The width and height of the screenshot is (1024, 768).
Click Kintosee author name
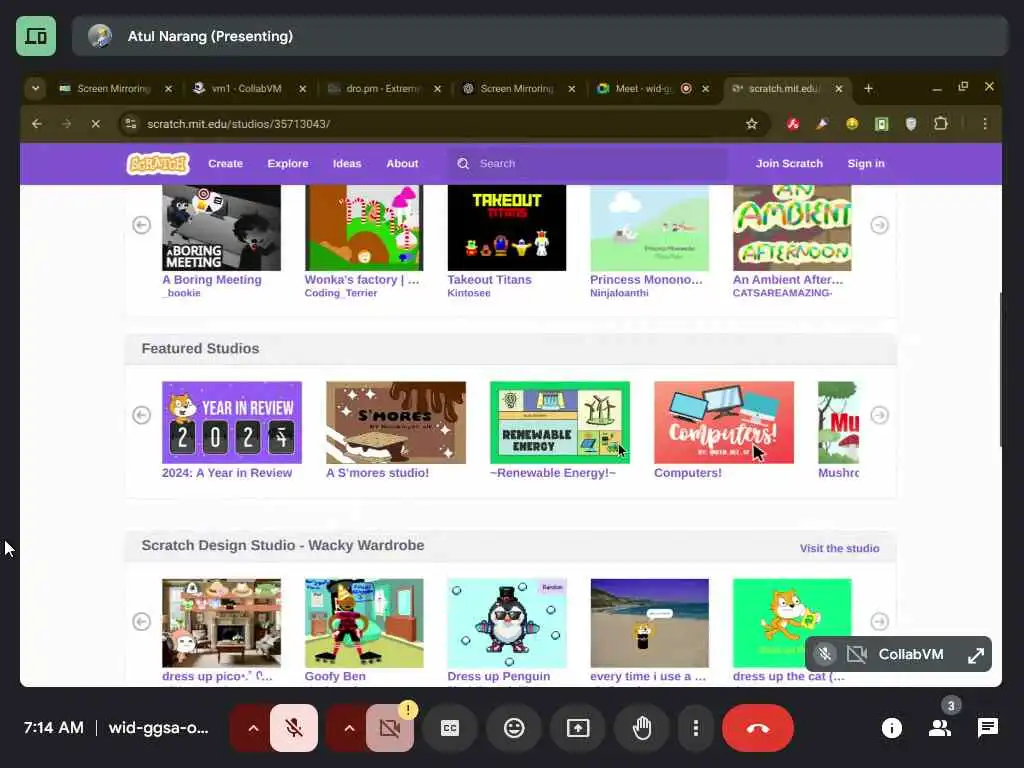[468, 293]
